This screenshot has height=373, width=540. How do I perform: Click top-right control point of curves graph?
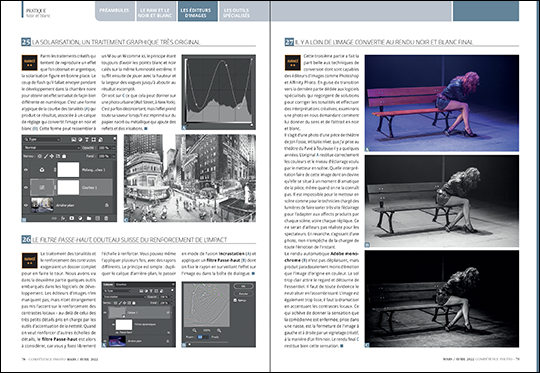click(x=251, y=59)
